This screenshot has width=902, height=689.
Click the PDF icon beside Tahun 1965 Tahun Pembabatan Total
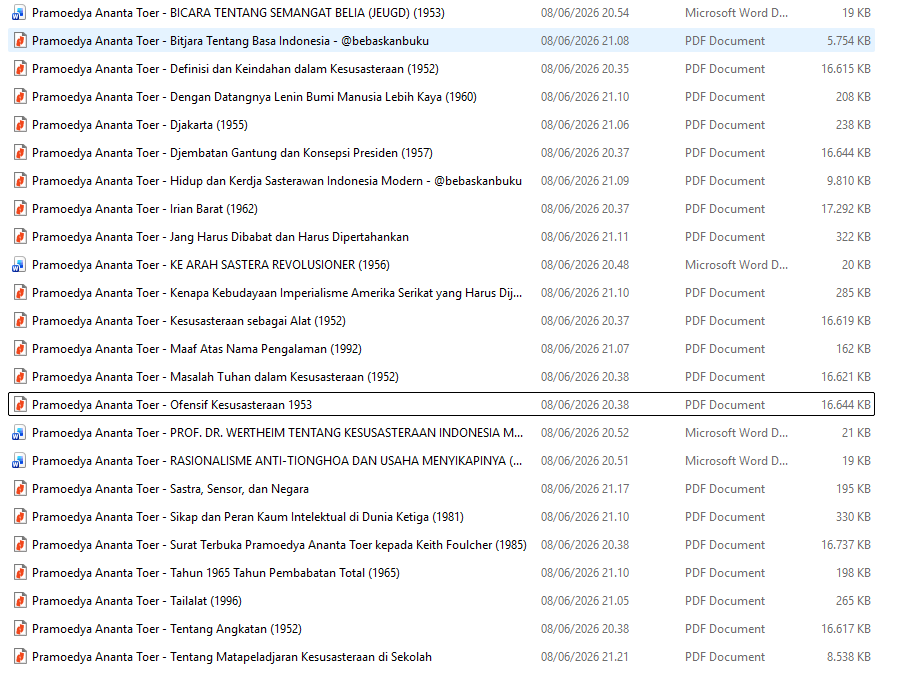click(20, 573)
